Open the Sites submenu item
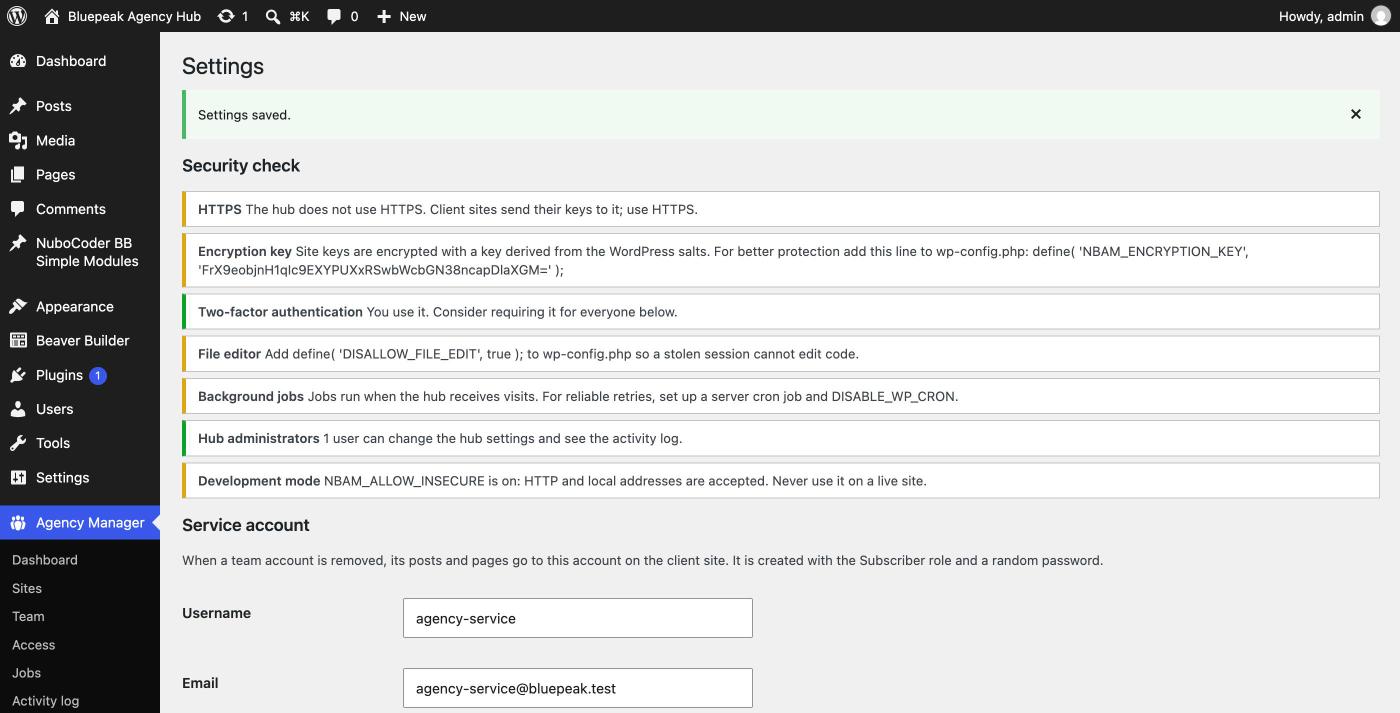This screenshot has height=713, width=1400. (x=27, y=588)
